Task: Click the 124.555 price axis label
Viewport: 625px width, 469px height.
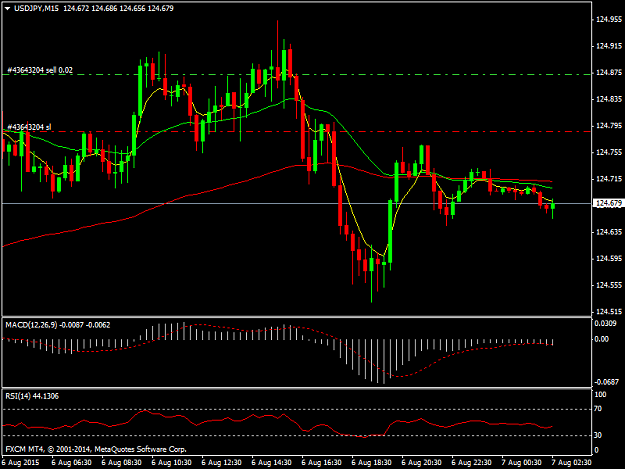Action: [608, 285]
